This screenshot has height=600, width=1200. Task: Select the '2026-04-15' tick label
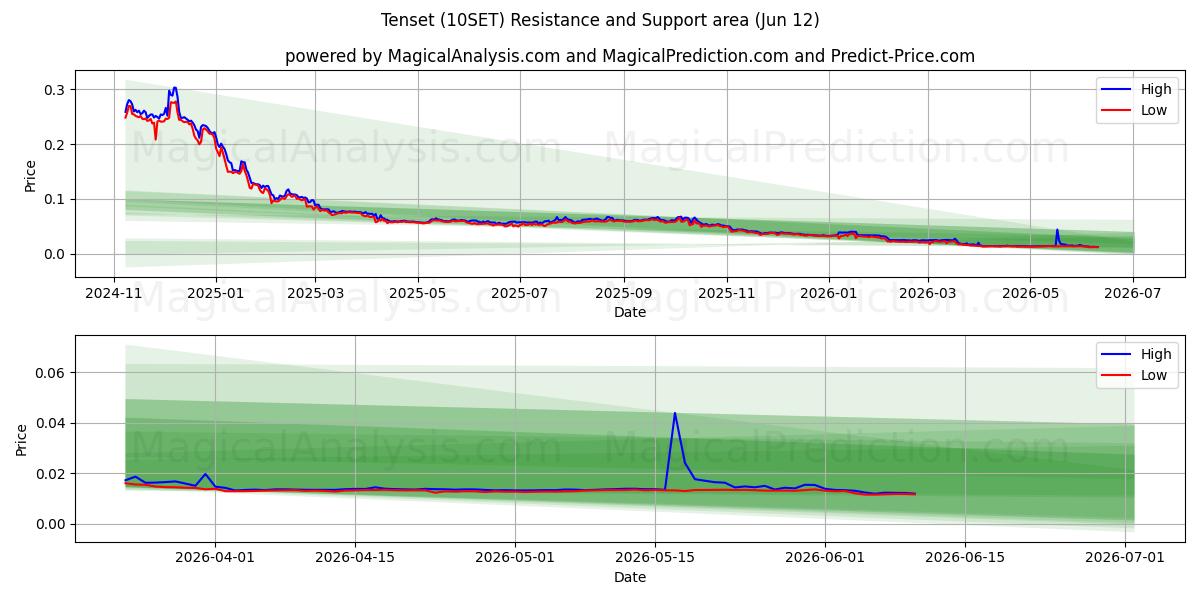pos(355,558)
